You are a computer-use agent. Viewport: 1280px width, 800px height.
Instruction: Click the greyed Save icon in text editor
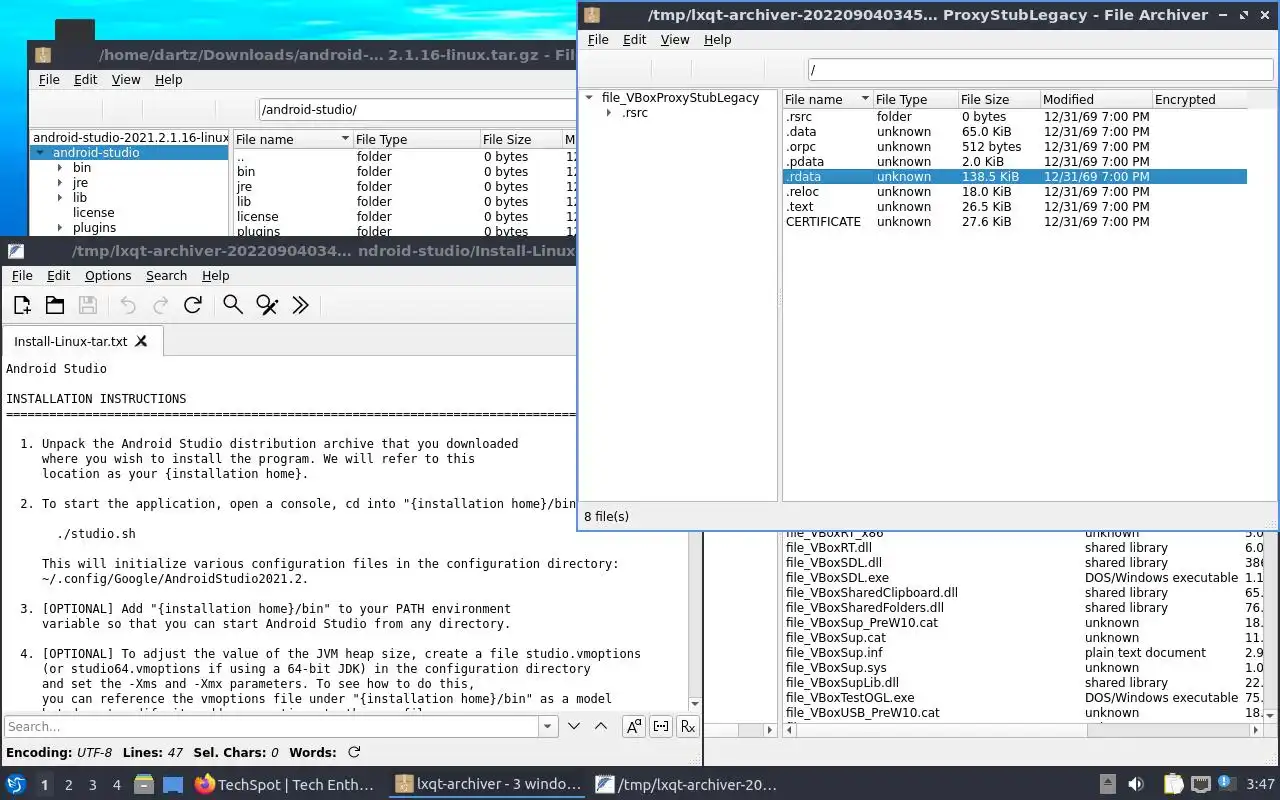[88, 305]
